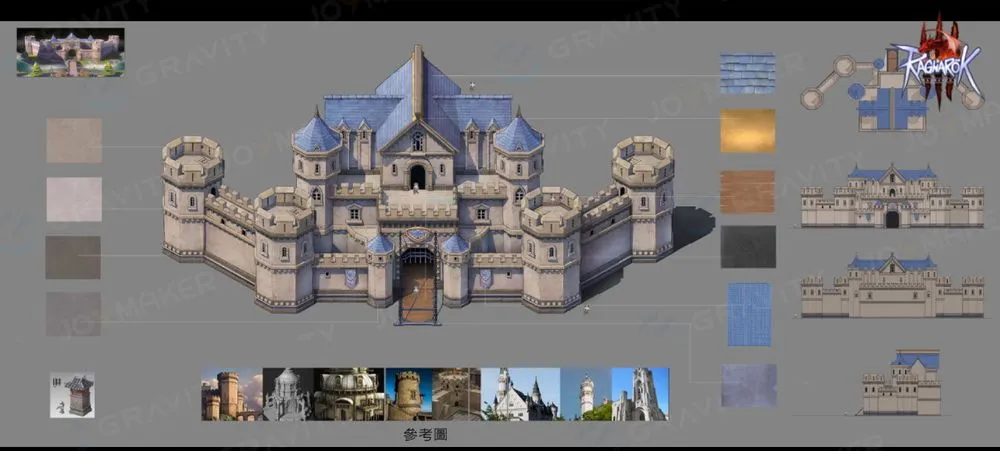Select the side elevation castle view
This screenshot has height=451, width=1000.
[903, 383]
